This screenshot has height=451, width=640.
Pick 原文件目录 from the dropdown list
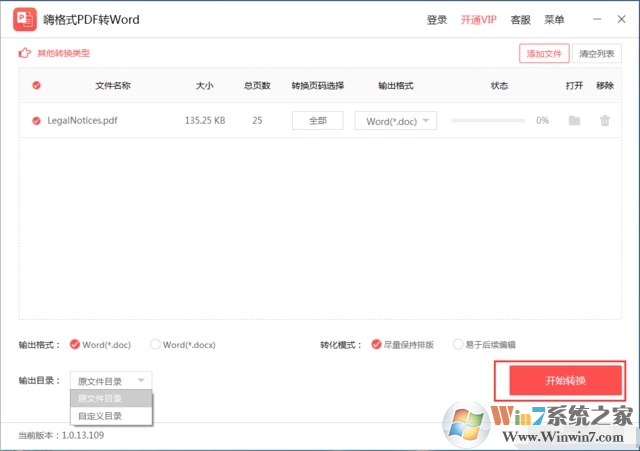(111, 398)
